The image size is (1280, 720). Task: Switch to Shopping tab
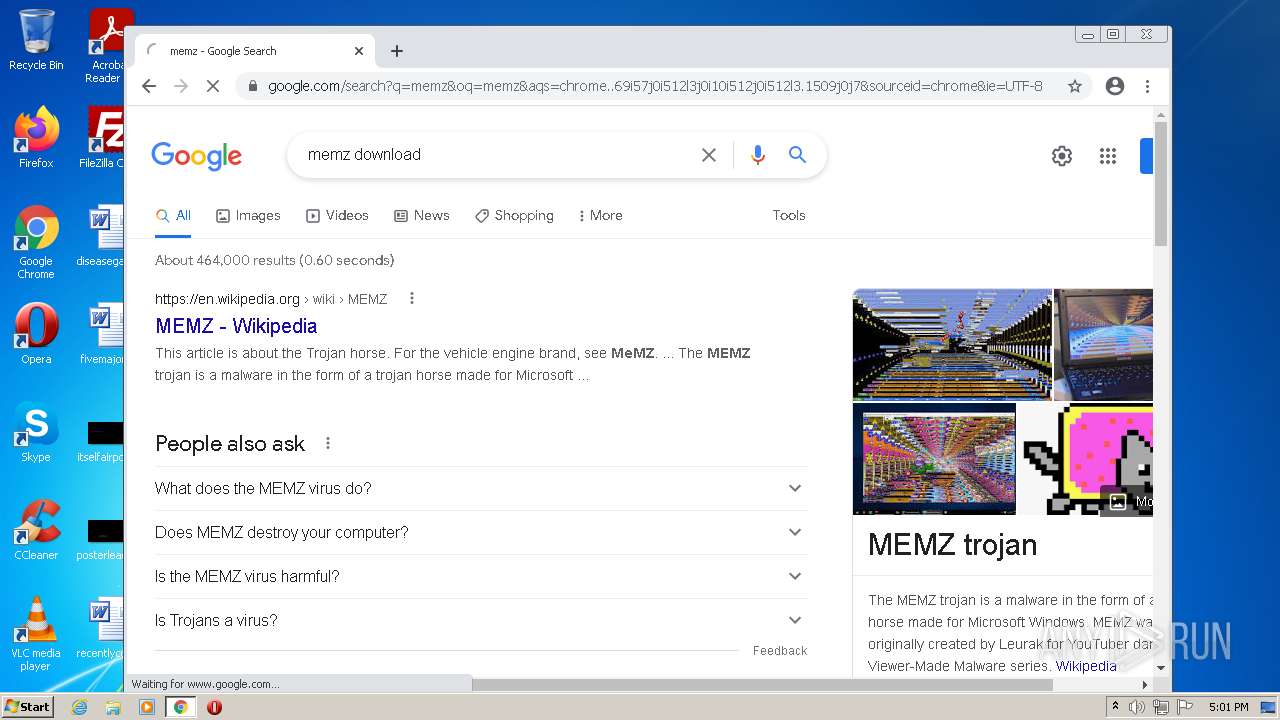click(514, 215)
